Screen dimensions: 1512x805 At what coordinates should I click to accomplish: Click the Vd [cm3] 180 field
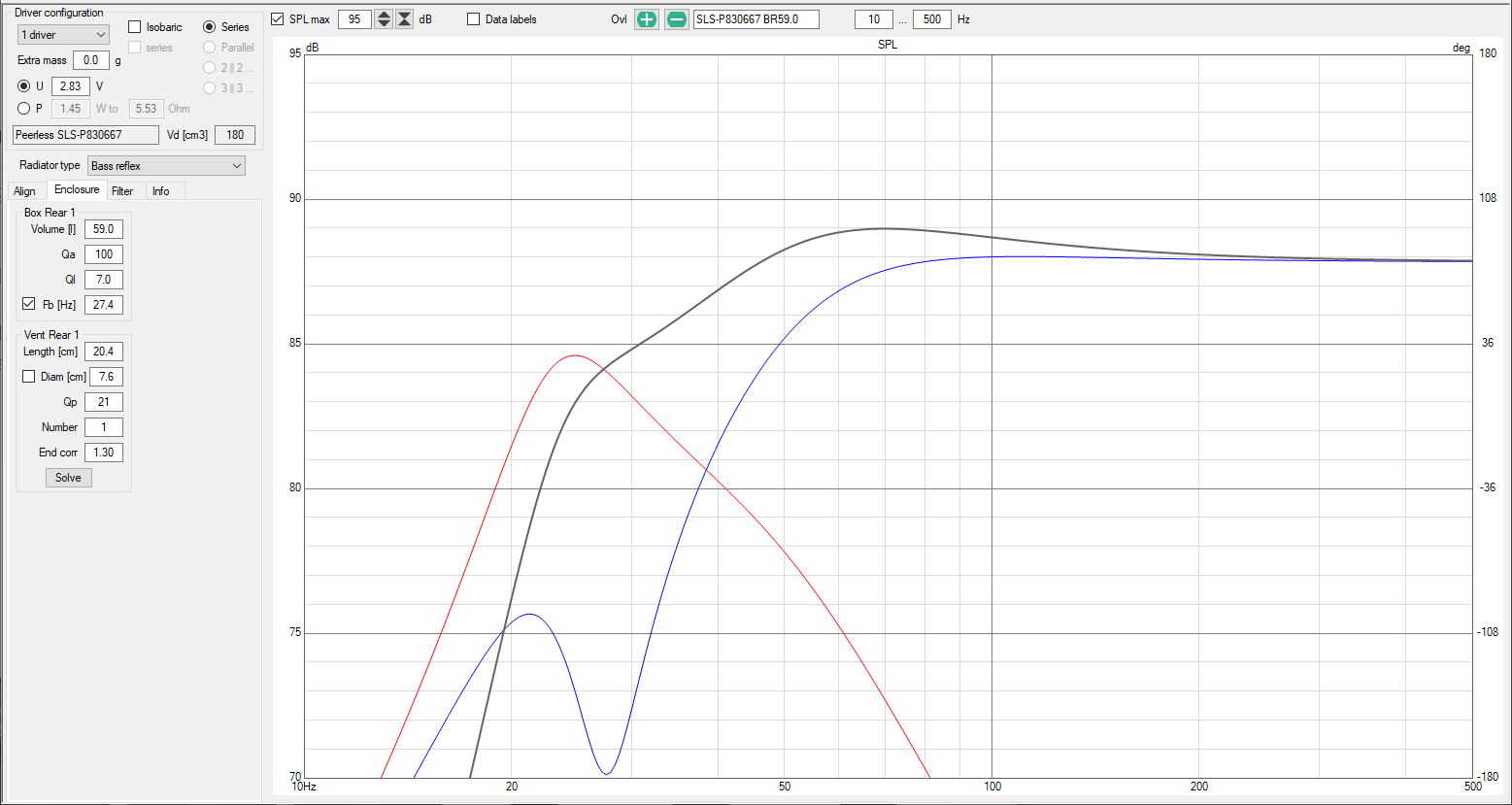[235, 135]
